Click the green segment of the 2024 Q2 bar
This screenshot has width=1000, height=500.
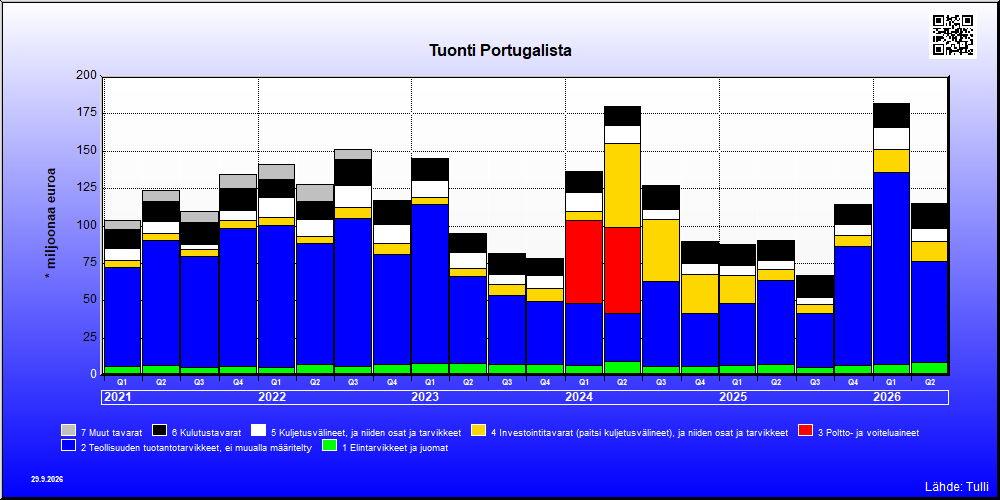coord(622,367)
